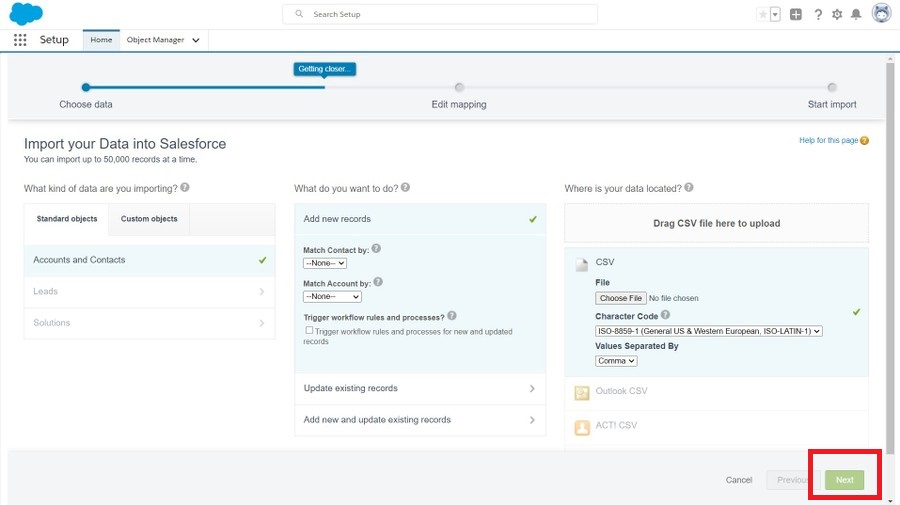The width and height of the screenshot is (900, 505).
Task: Open the Match Contact by dropdown
Action: pos(325,263)
